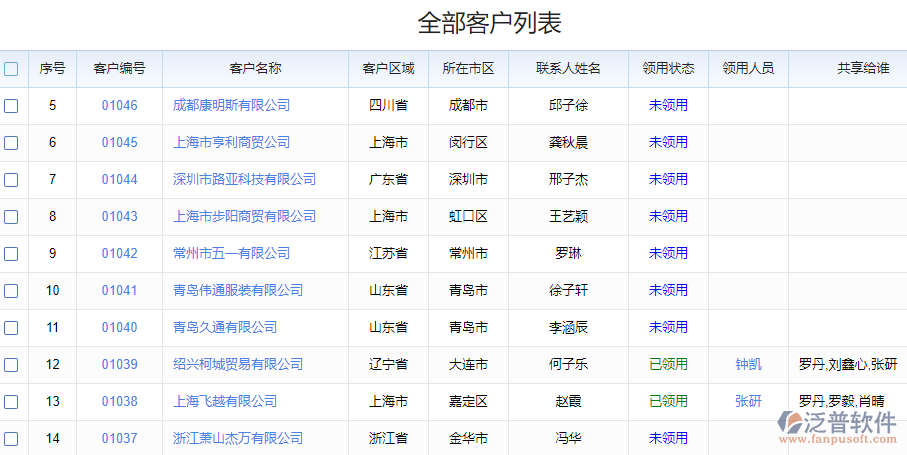The height and width of the screenshot is (455, 907).
Task: Tick the checkbox for row number 12
Action: pyautogui.click(x=11, y=365)
